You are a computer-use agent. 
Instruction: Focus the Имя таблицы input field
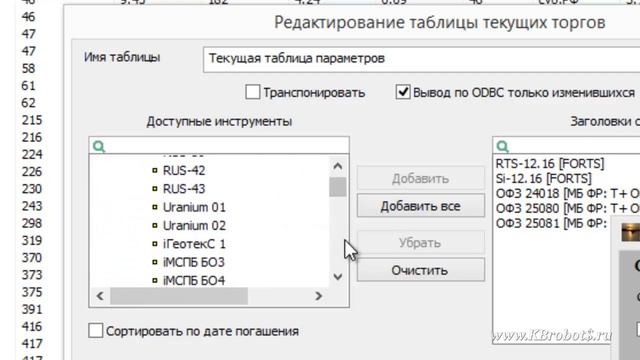click(x=421, y=60)
